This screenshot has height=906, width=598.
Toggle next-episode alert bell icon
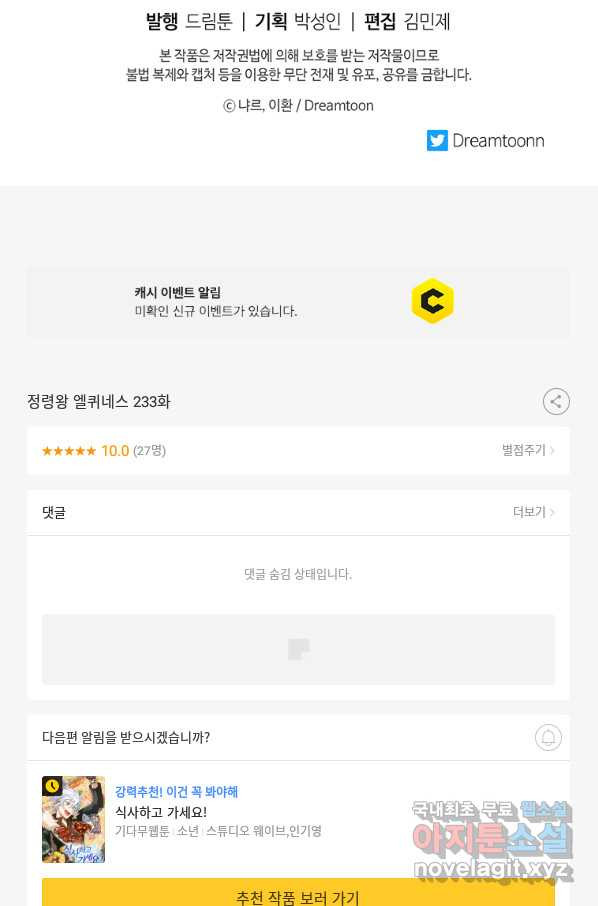[548, 737]
